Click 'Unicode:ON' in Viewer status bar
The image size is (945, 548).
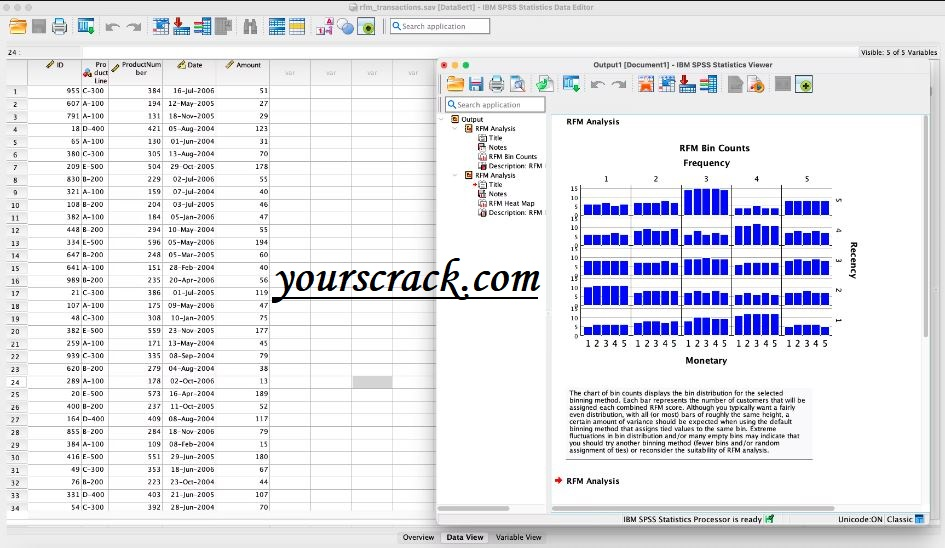pos(860,519)
